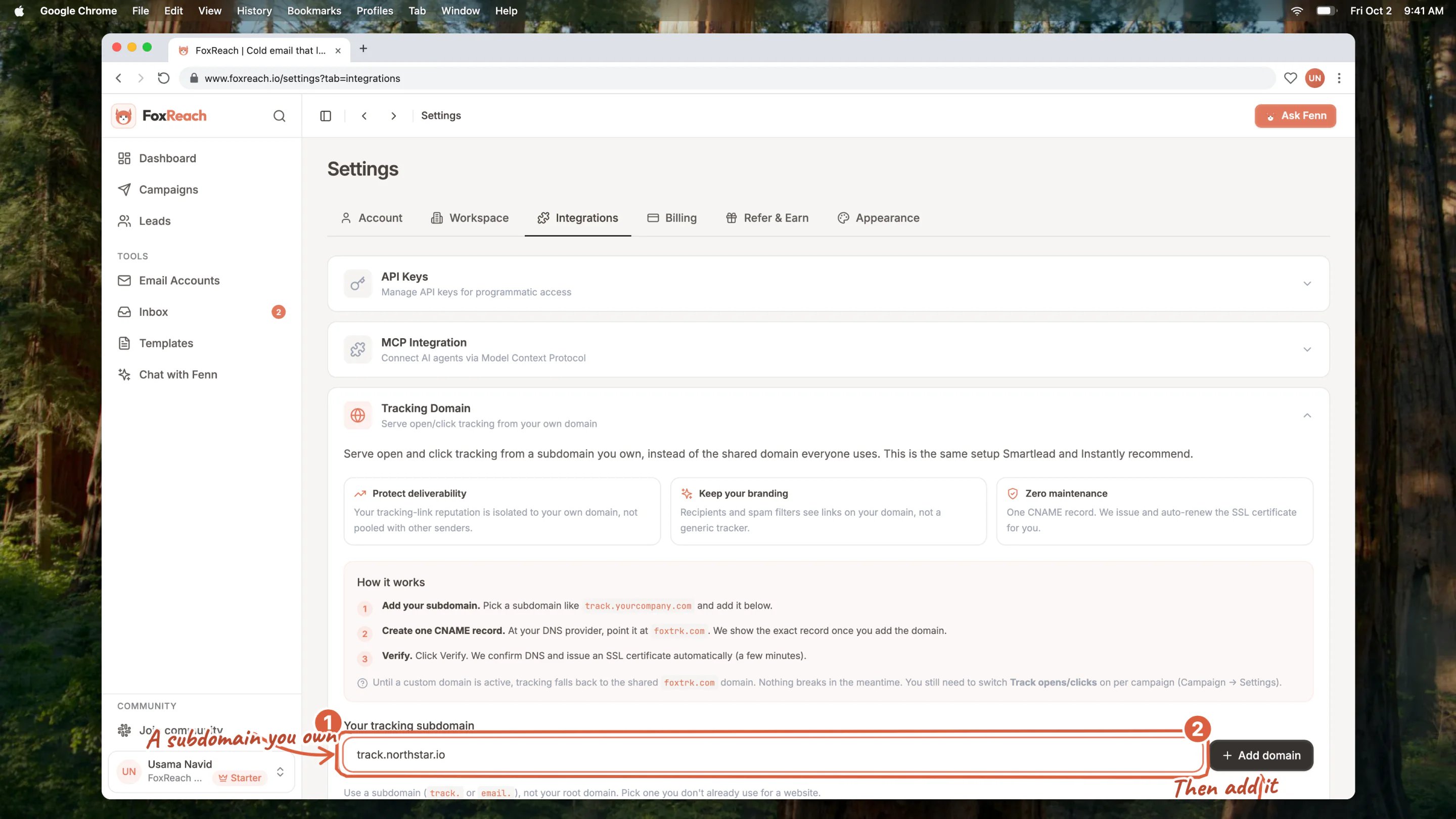Open the sidebar search icon
This screenshot has width=1456, height=819.
[x=279, y=116]
